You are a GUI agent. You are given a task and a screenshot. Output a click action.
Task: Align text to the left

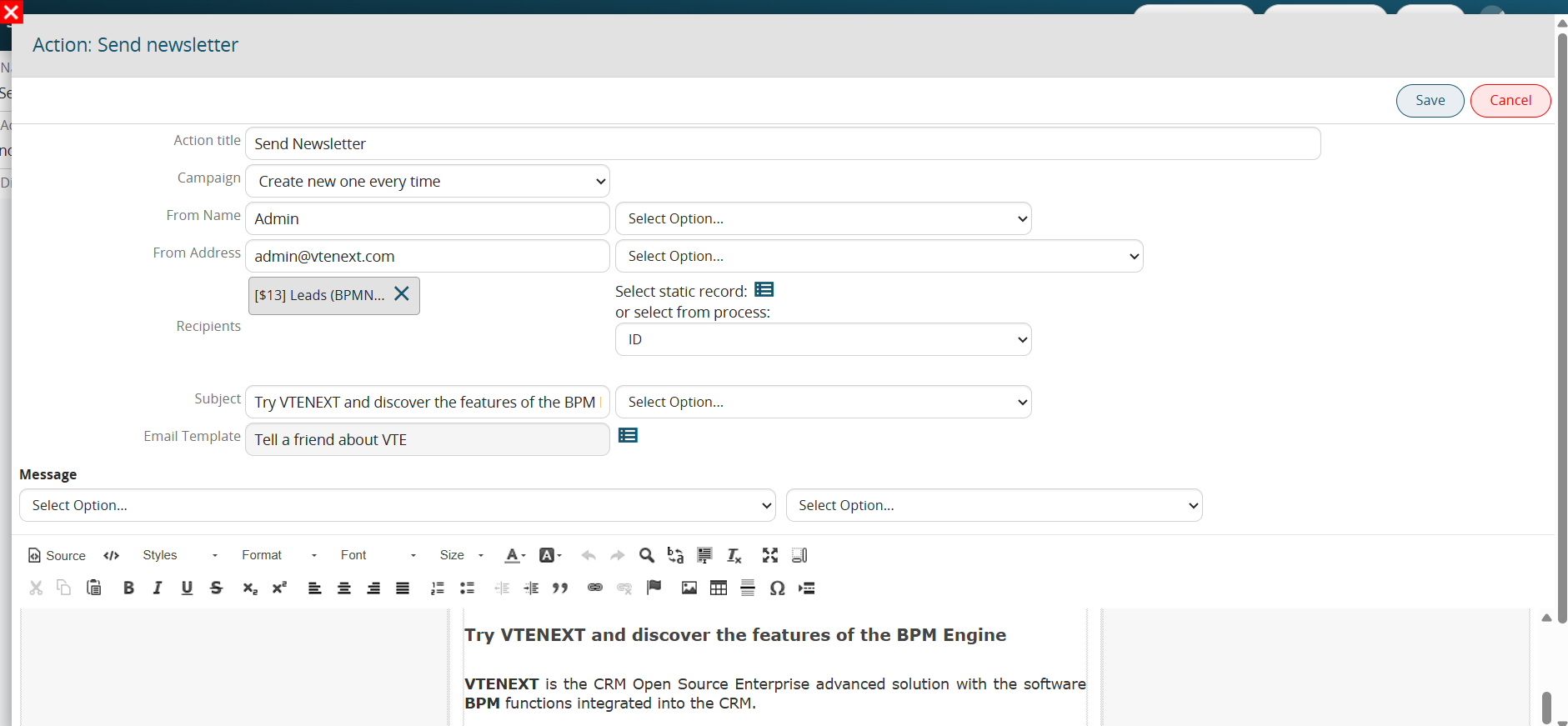click(314, 588)
